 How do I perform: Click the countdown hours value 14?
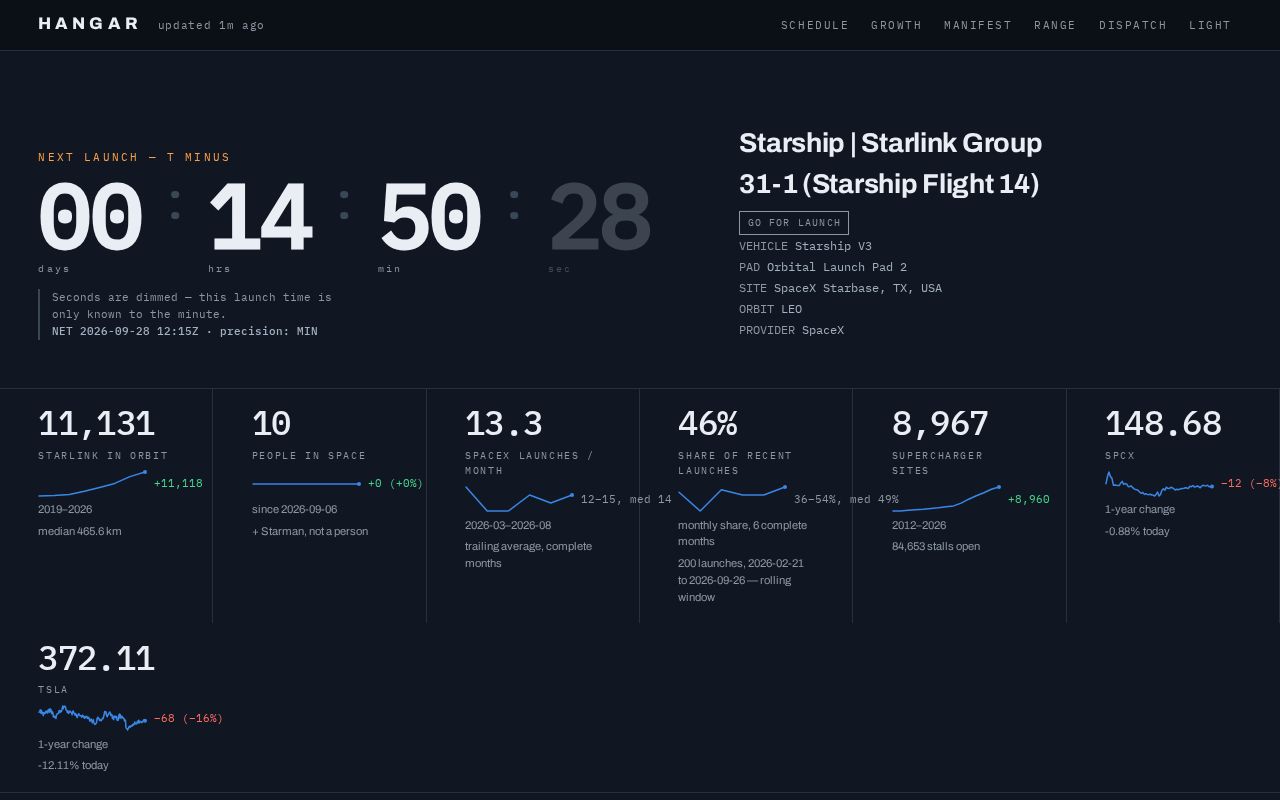260,217
